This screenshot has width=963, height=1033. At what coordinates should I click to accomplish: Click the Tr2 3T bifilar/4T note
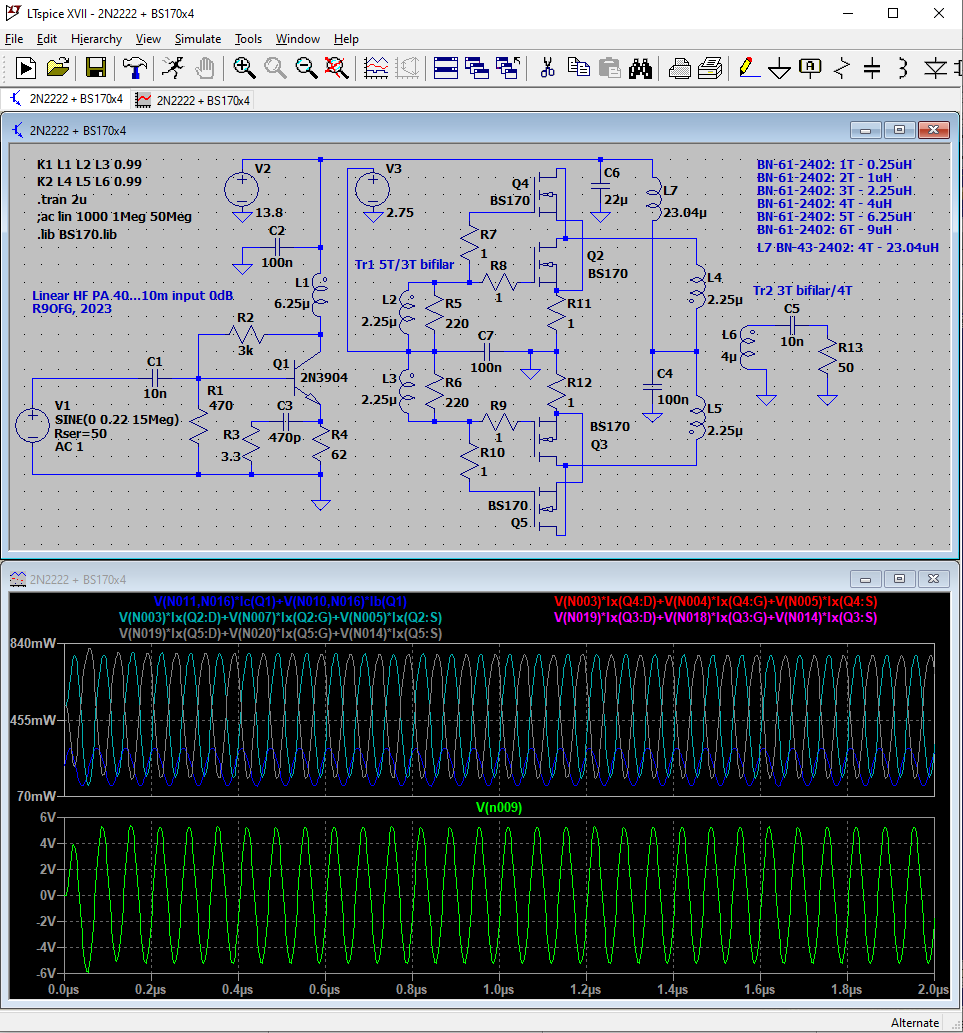coord(802,290)
